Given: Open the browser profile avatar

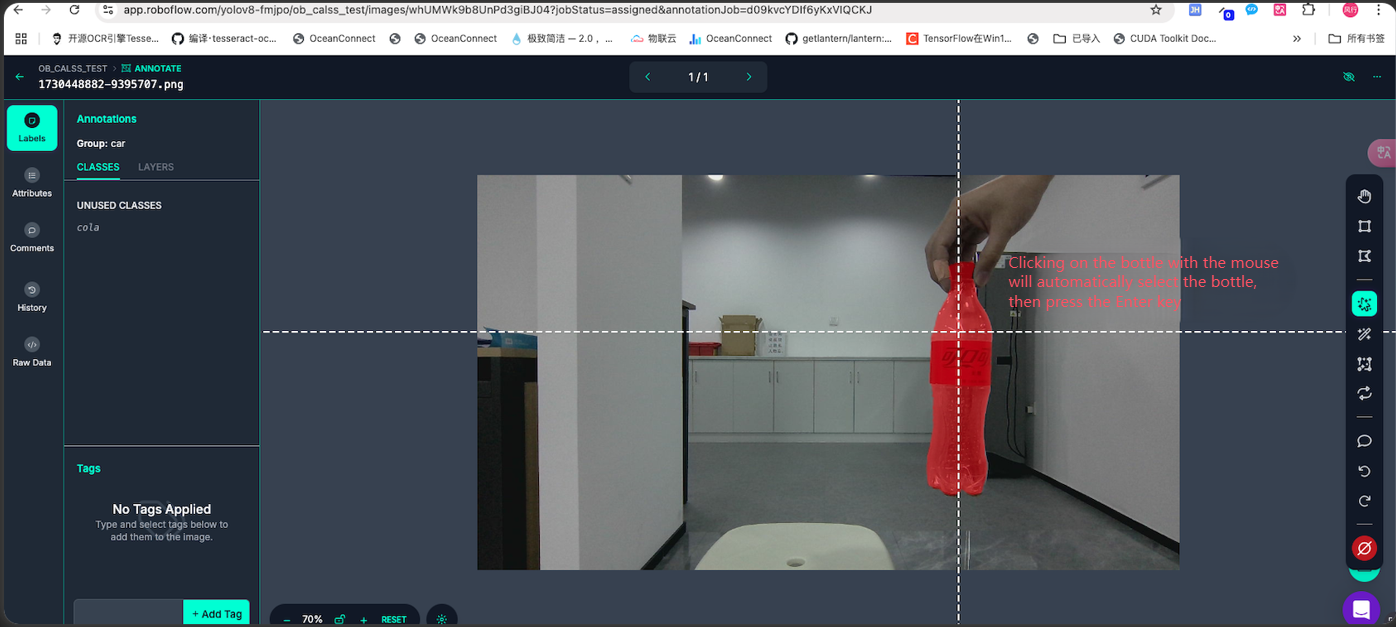Looking at the screenshot, I should click(1350, 10).
